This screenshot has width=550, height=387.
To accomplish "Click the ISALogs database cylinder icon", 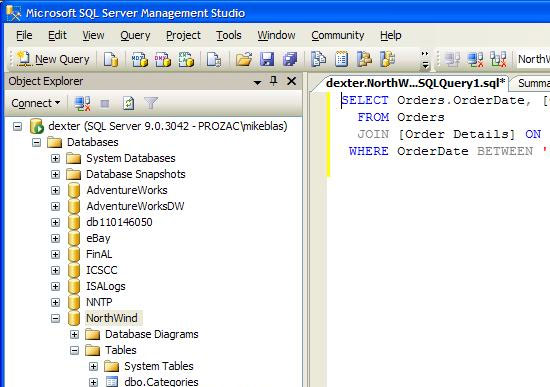I will click(x=74, y=287).
